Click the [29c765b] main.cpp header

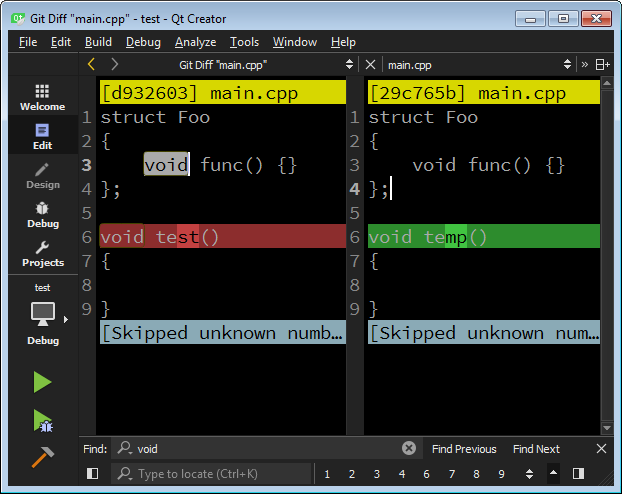484,92
